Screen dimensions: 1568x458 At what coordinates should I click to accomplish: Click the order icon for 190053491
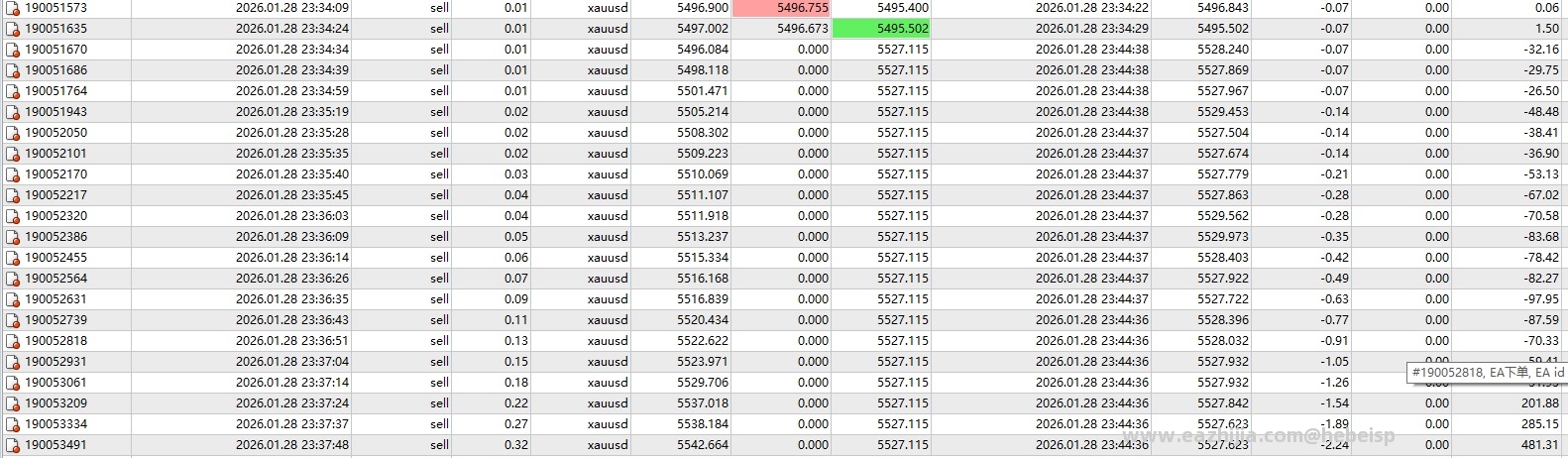coord(13,445)
